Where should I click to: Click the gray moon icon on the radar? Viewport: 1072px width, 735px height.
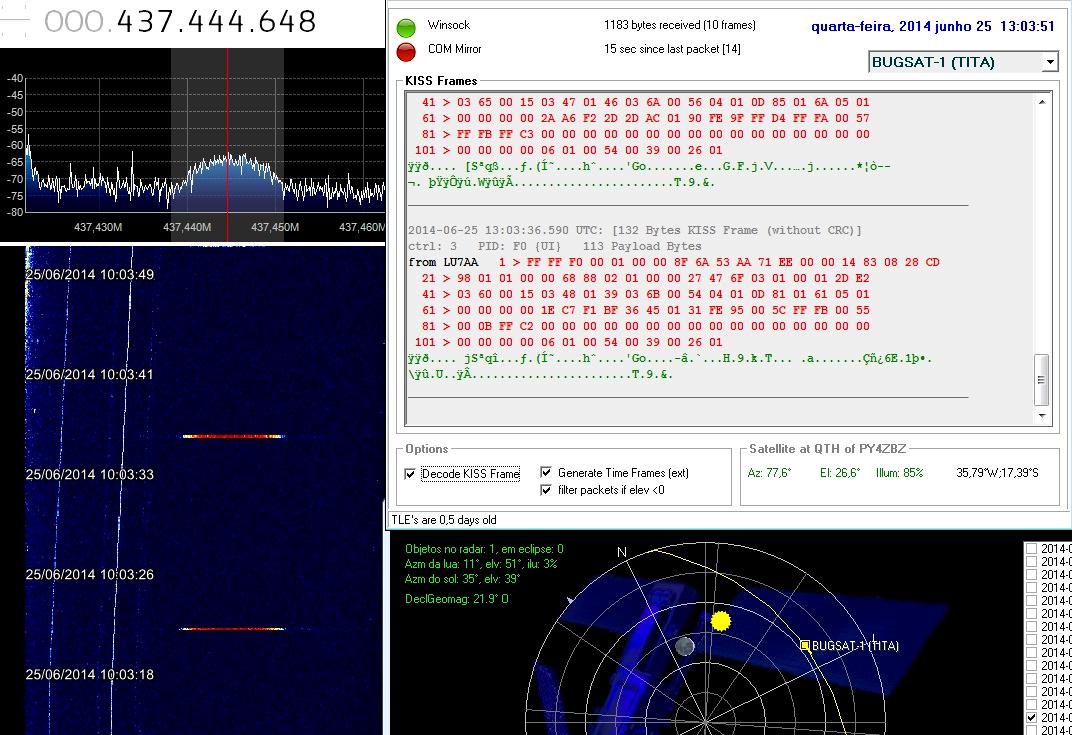[685, 645]
